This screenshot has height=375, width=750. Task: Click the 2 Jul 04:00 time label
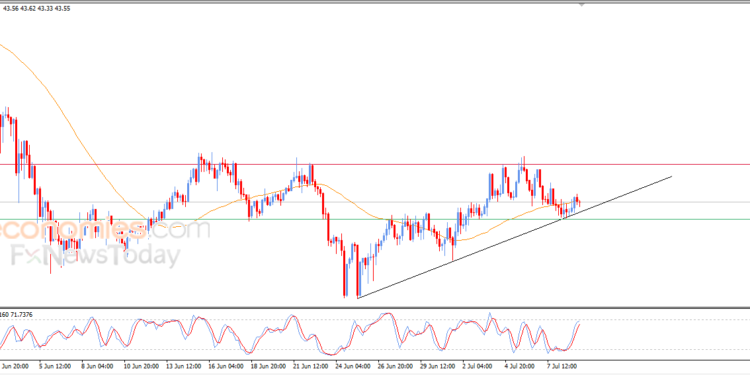click(478, 366)
